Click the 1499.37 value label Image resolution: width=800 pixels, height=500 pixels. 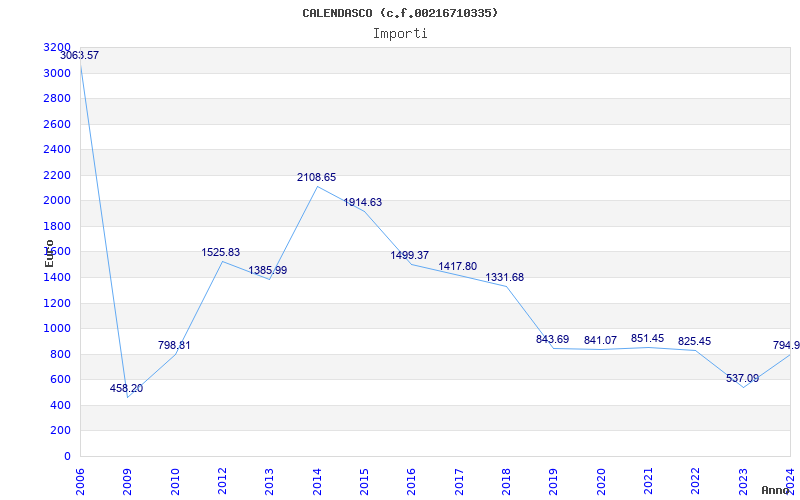pos(410,256)
